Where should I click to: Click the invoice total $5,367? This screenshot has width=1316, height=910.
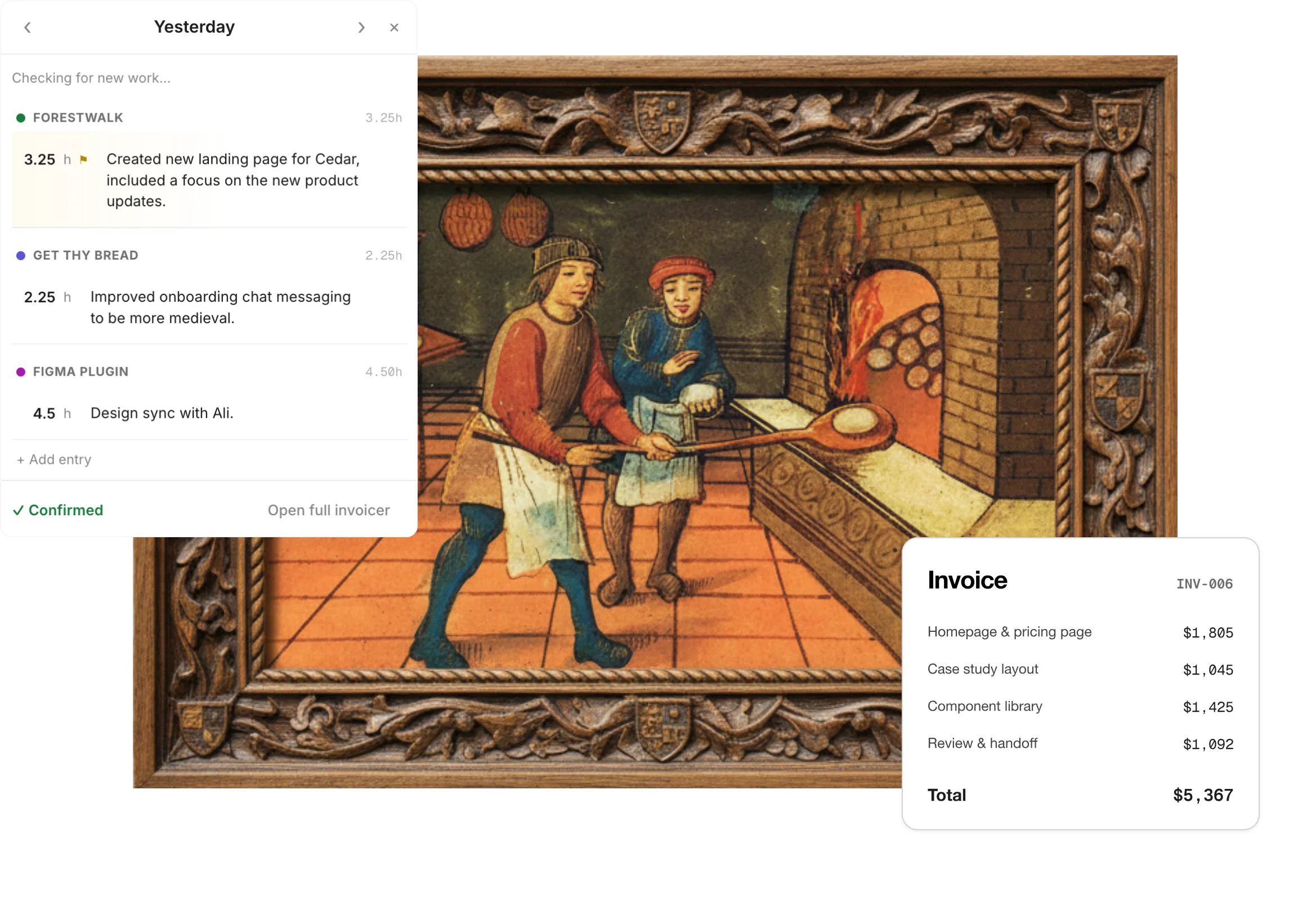(x=1203, y=796)
